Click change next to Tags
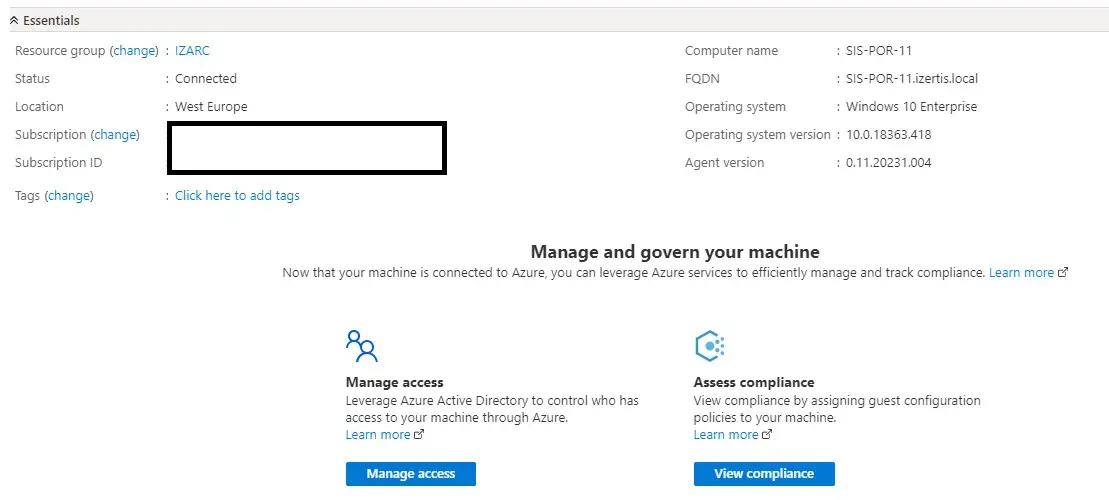 tap(69, 196)
